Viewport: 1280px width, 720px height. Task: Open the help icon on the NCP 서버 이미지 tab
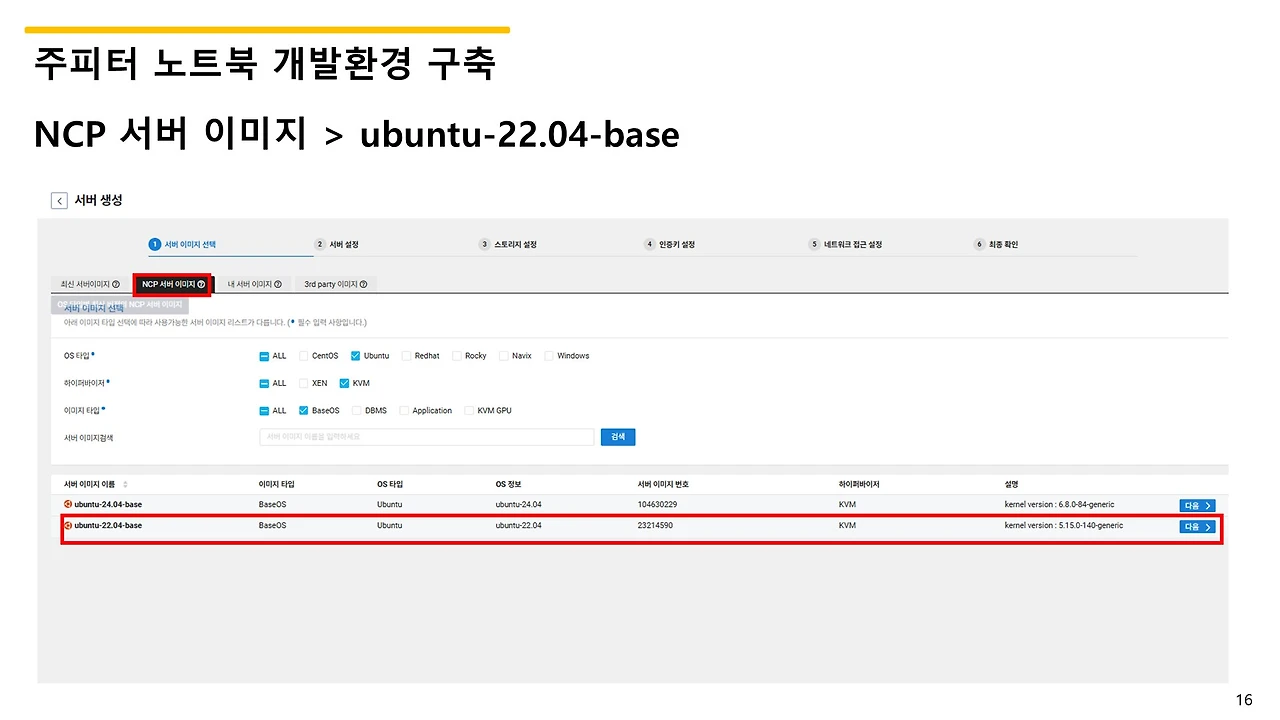pos(201,285)
